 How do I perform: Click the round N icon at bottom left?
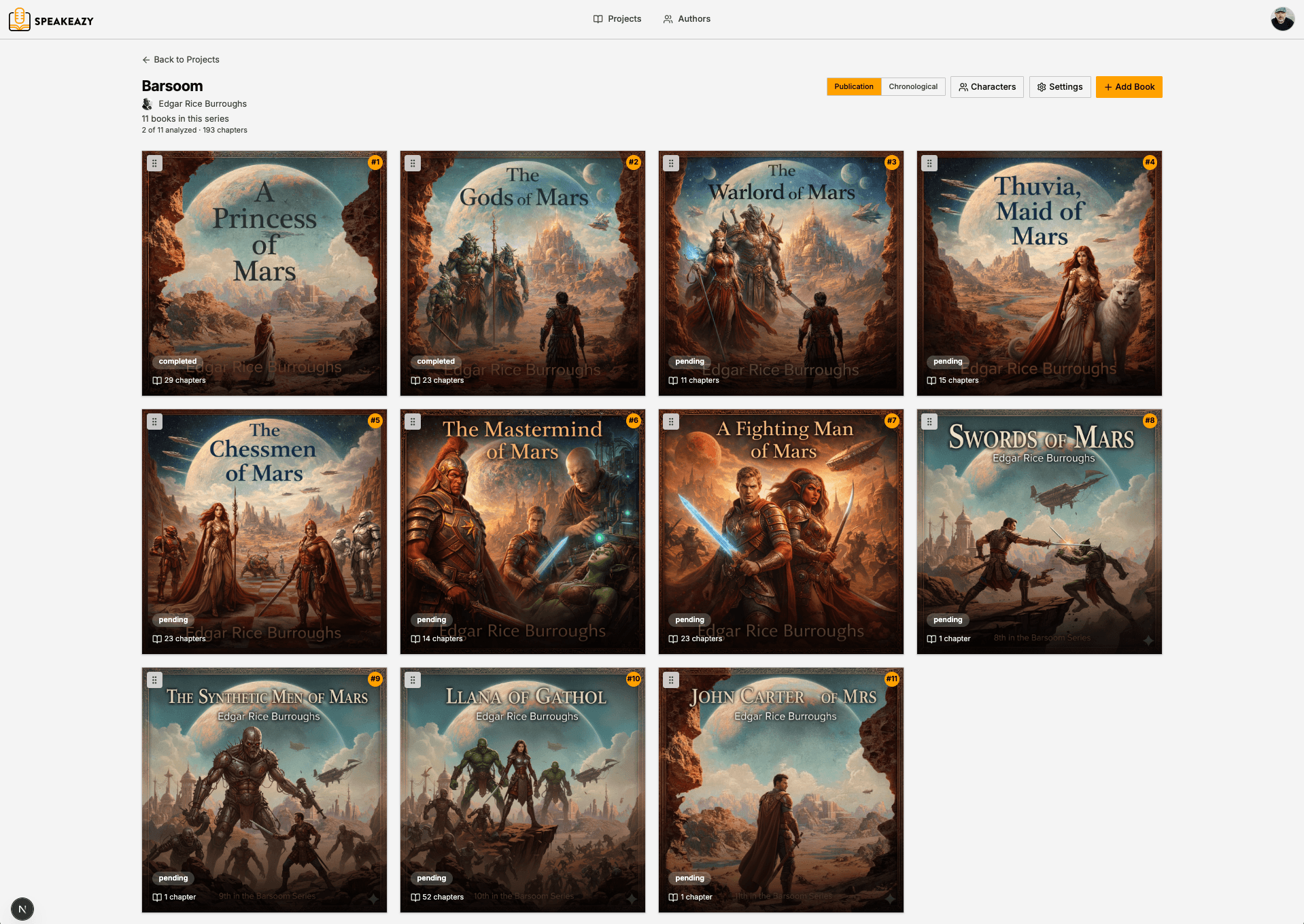pos(22,909)
